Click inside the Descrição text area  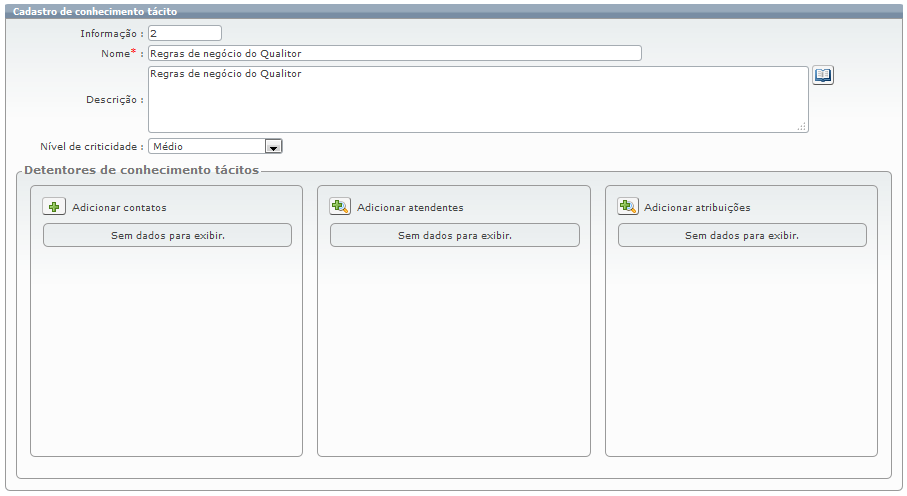(477, 100)
